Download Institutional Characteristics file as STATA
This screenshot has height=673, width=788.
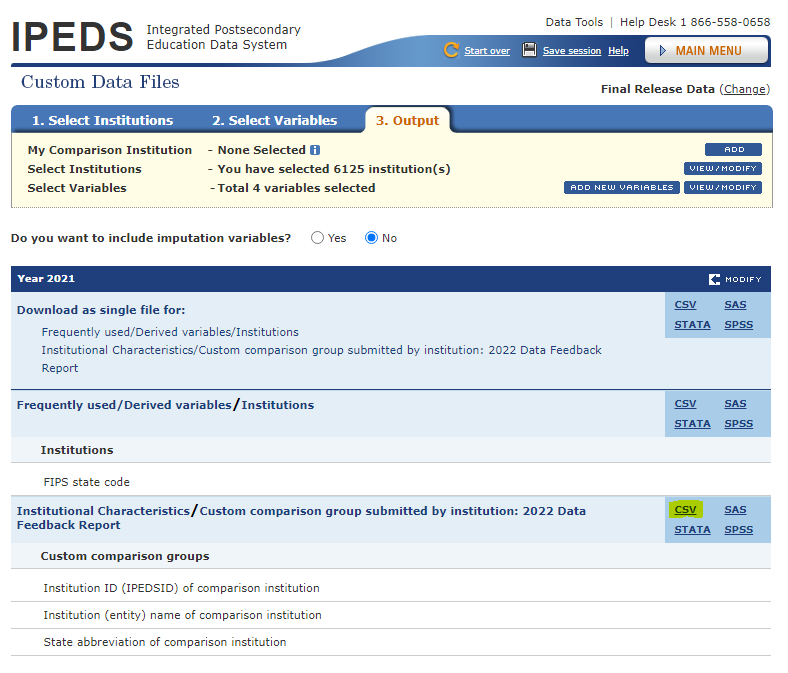(692, 530)
